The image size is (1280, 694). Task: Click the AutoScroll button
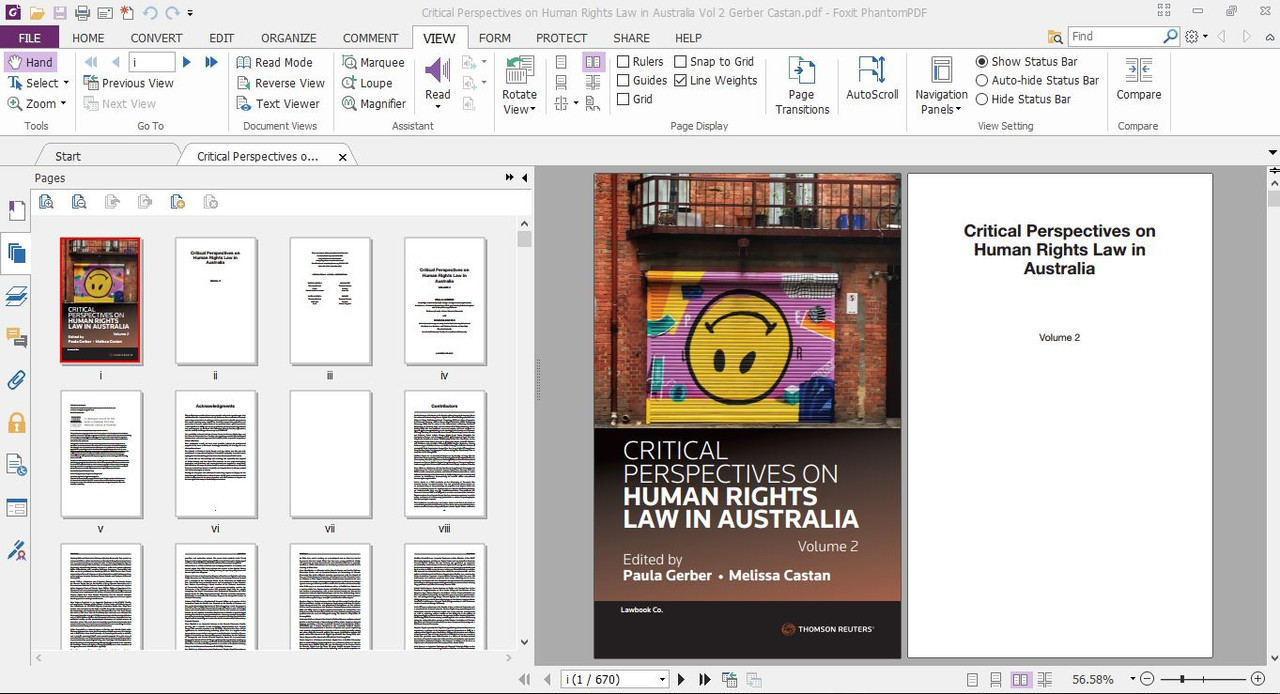[872, 78]
